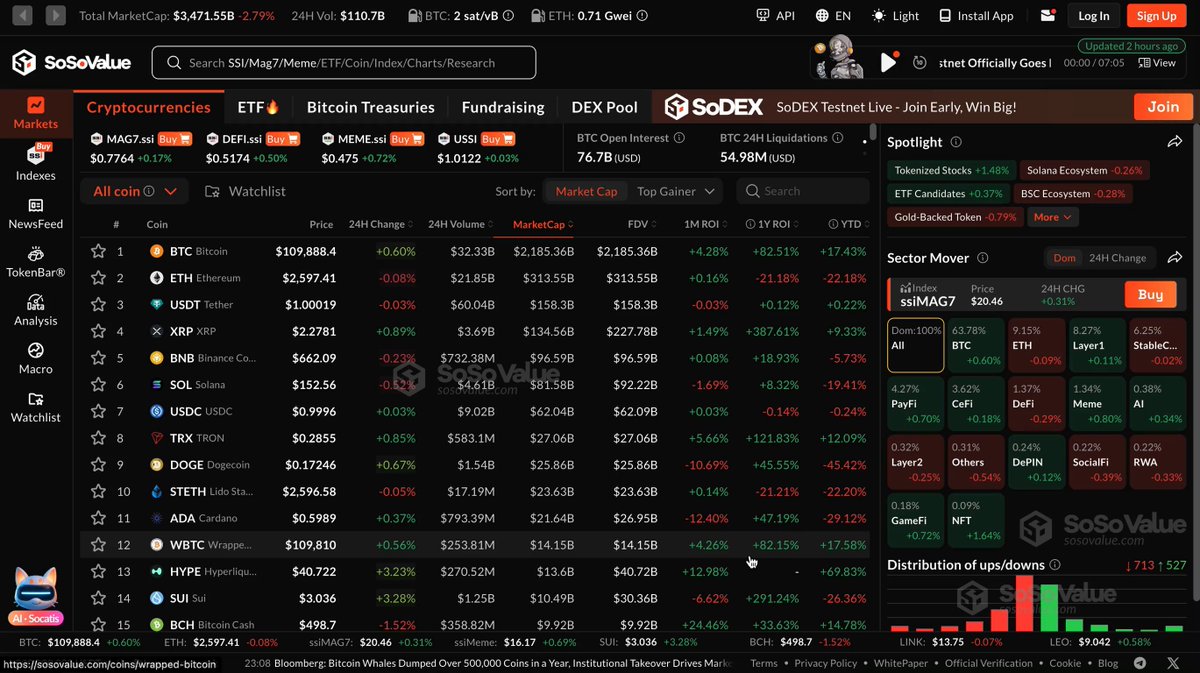Click the Sign Up button
The height and width of the screenshot is (673, 1200).
coord(1156,16)
